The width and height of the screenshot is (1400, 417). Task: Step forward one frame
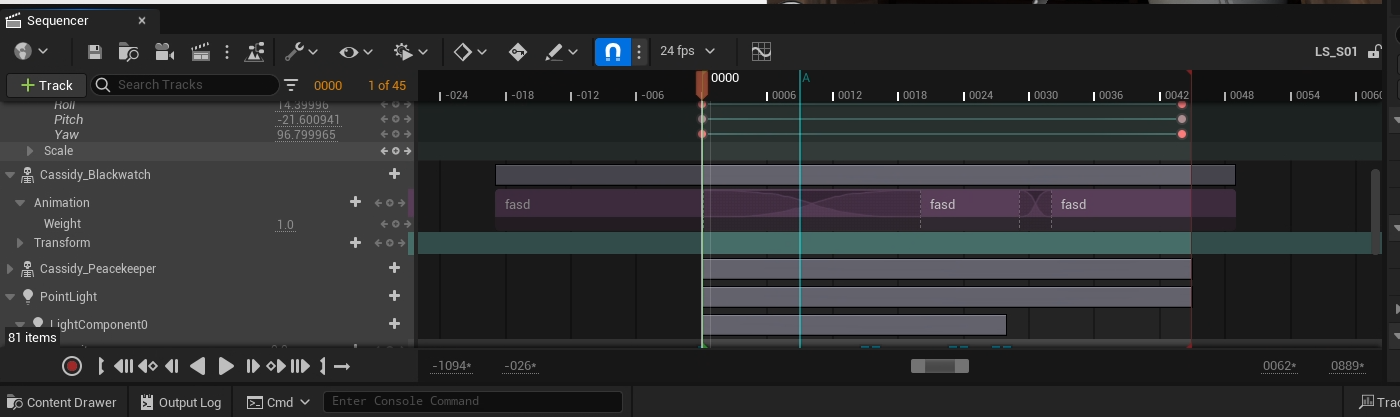coord(253,366)
